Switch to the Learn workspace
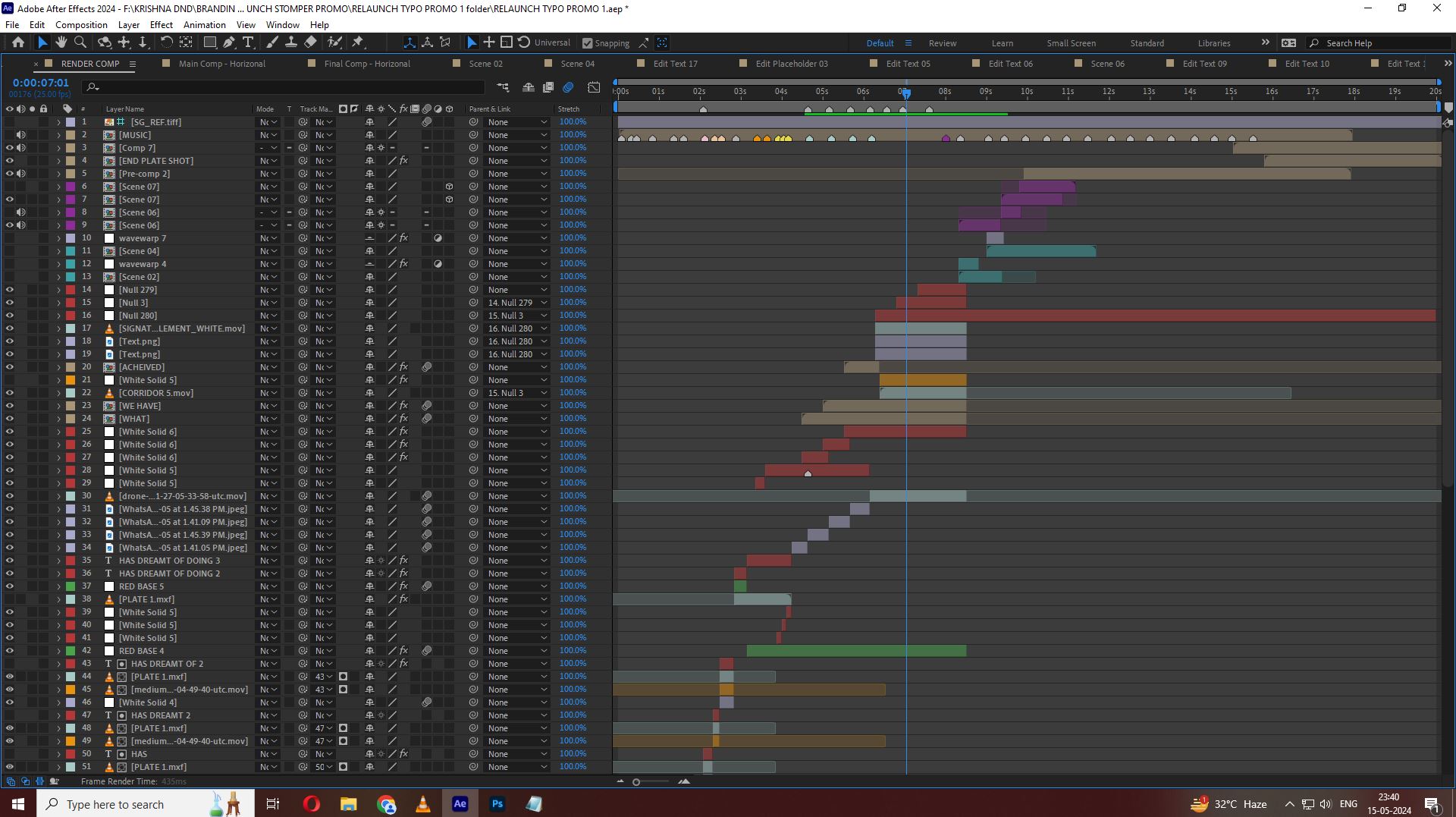 (1002, 43)
